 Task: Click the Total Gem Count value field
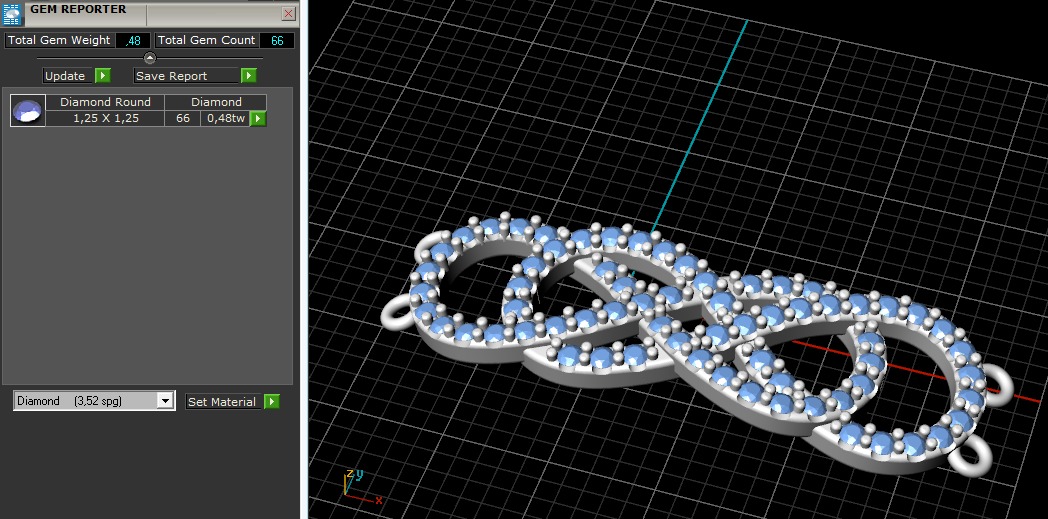pyautogui.click(x=277, y=40)
